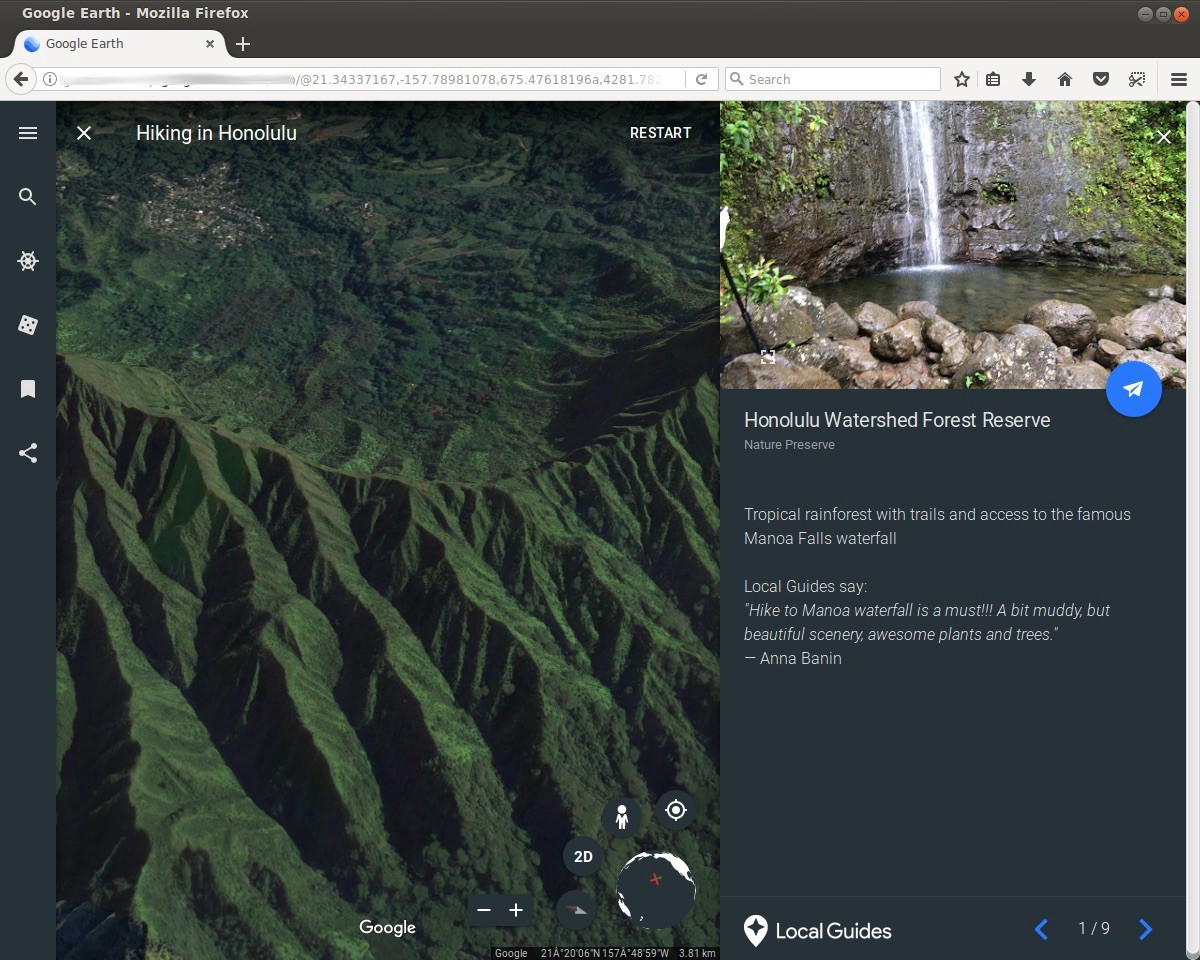
Task: Toggle the 2D view button
Action: point(583,857)
